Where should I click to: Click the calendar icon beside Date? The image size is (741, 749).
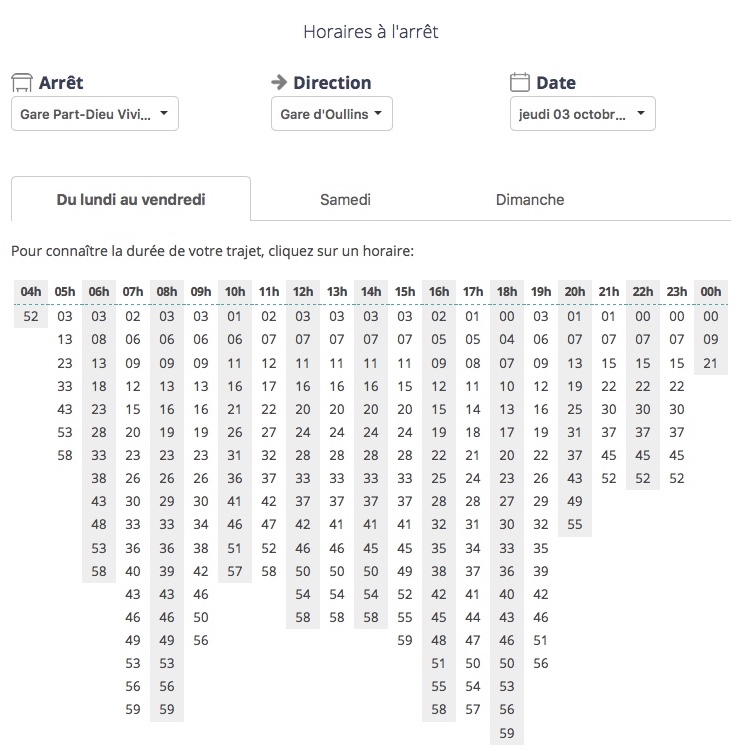tap(519, 82)
